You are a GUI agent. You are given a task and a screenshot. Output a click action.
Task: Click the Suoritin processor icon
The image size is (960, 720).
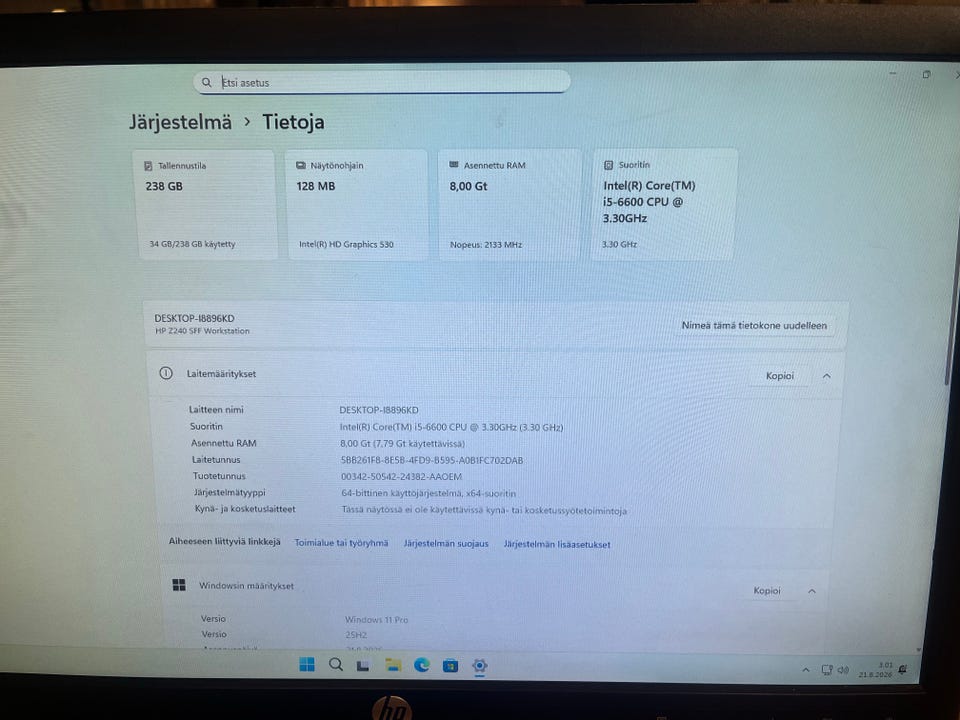click(609, 165)
